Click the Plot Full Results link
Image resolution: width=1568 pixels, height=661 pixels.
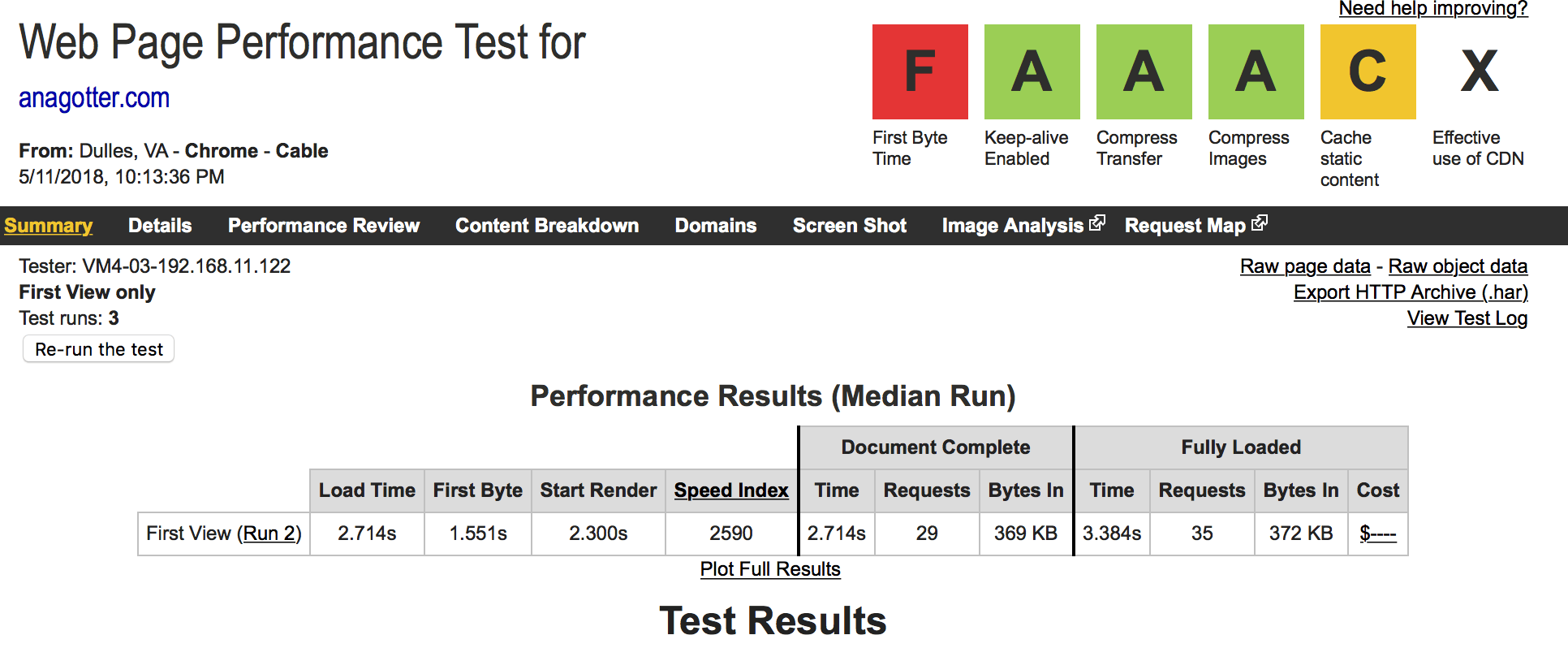coord(770,569)
